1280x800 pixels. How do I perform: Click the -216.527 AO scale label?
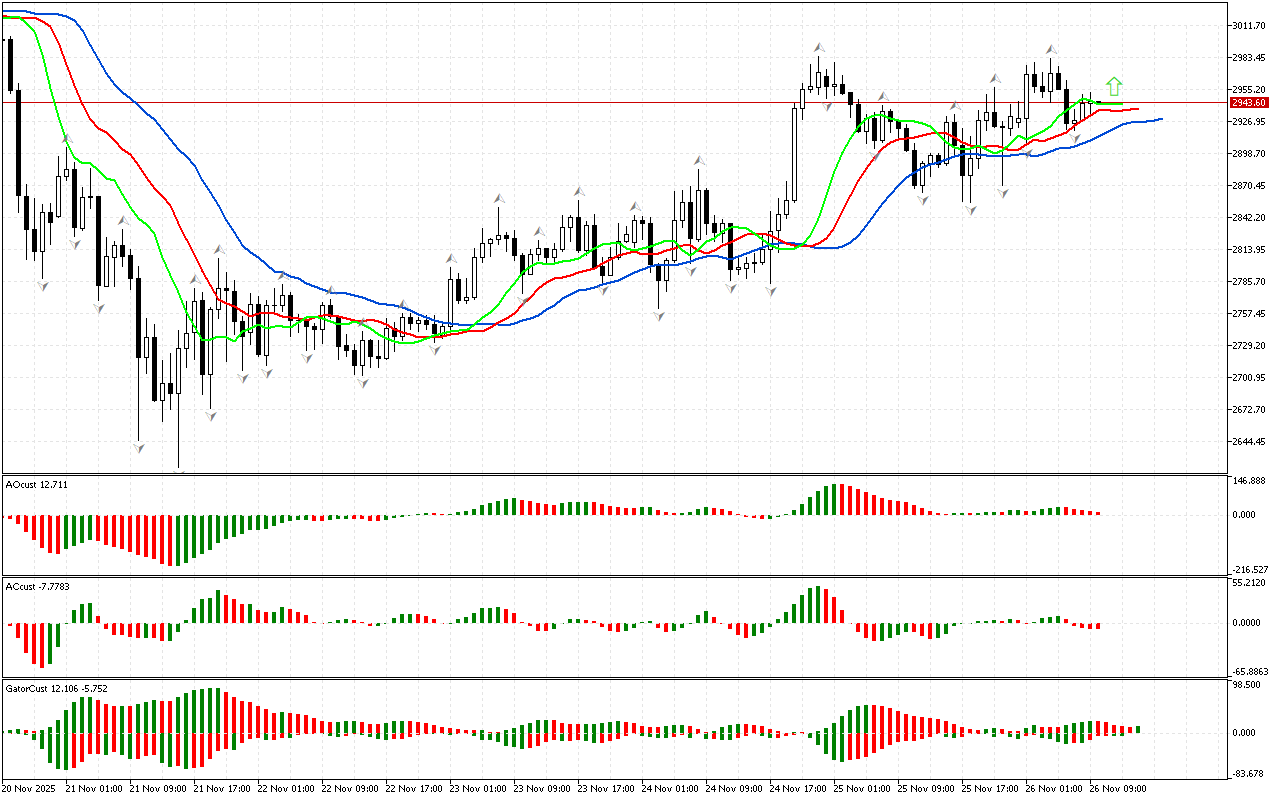point(1251,568)
